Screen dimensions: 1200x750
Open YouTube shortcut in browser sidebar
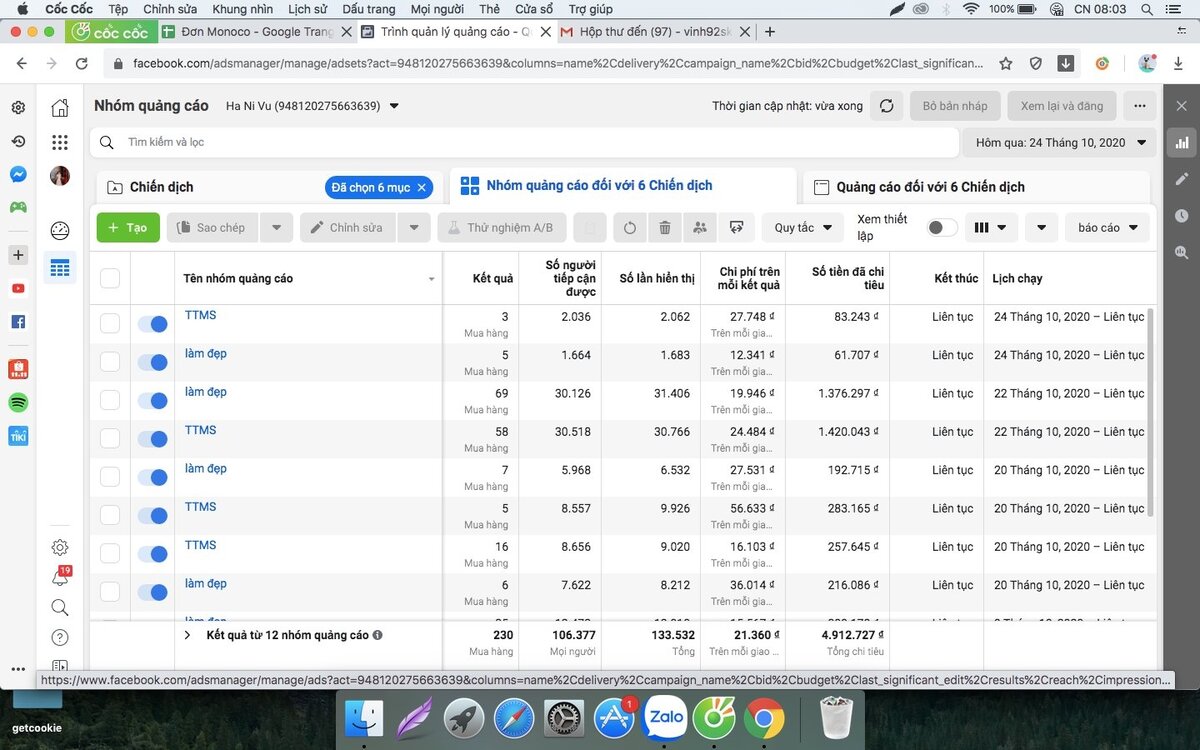coord(18,288)
